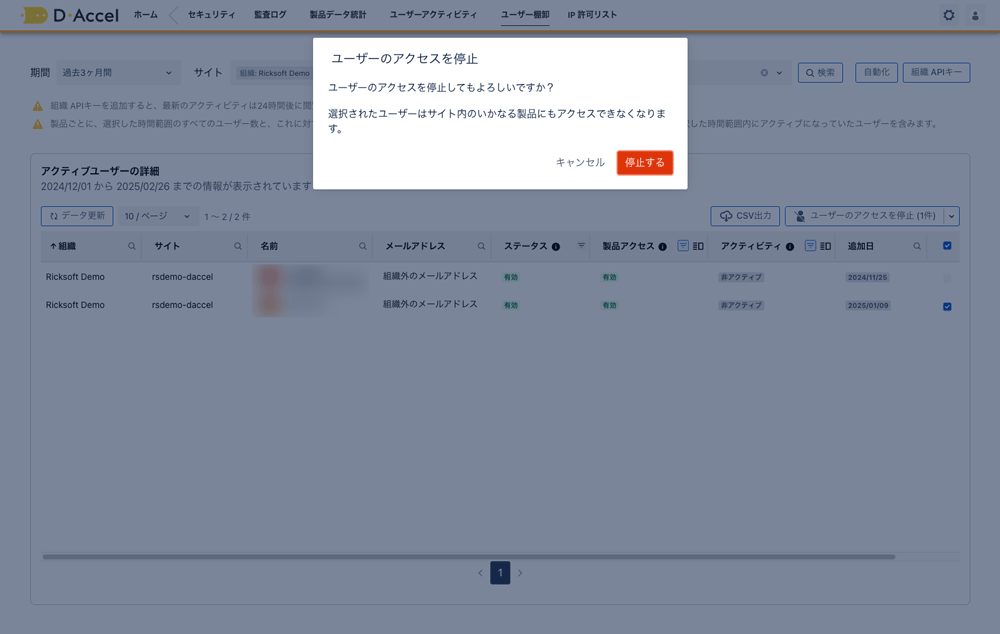The image size is (1000, 634).
Task: Go to the next page arrow
Action: point(520,573)
